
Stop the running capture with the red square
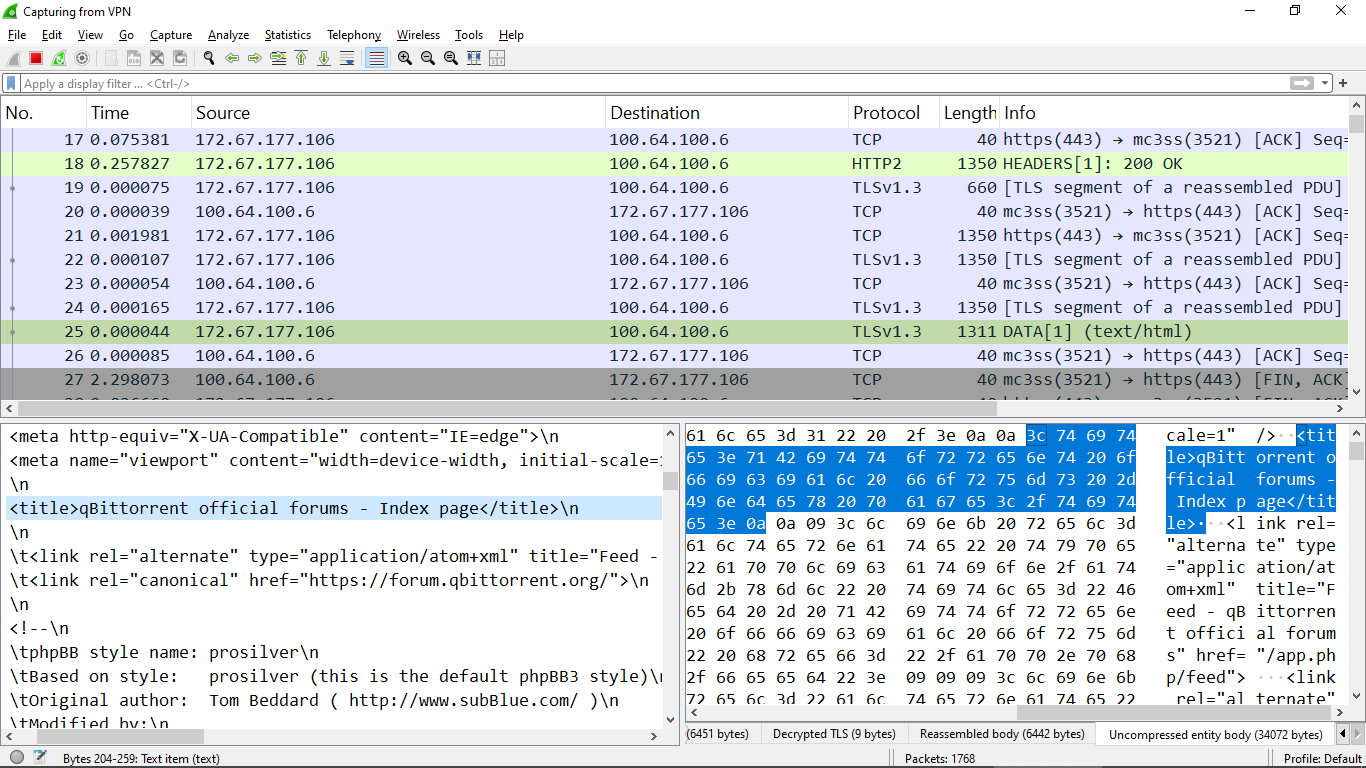pos(36,59)
